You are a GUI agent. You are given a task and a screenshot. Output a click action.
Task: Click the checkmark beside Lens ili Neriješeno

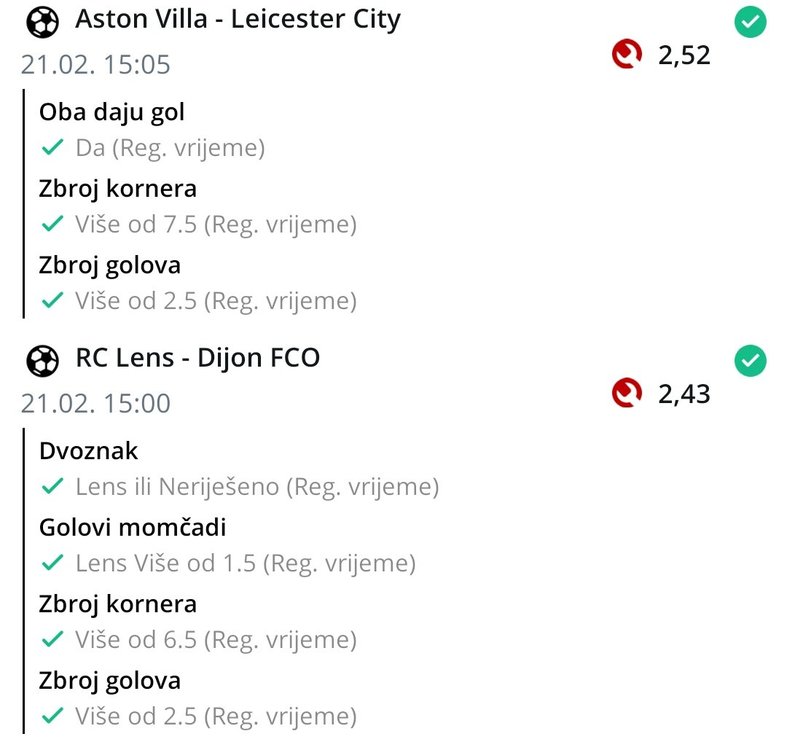[52, 487]
